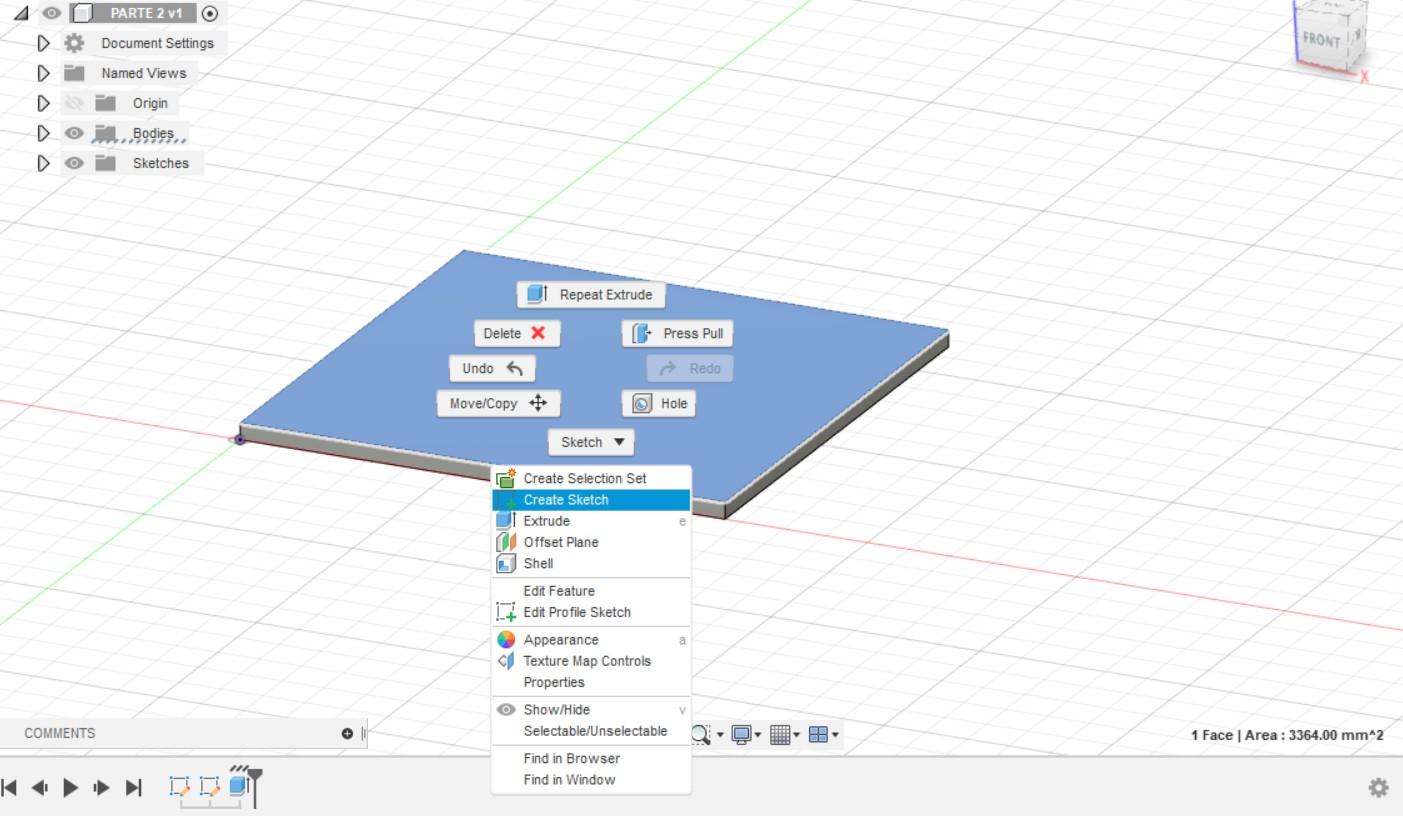Choose Offset Plane from context menu
The image size is (1403, 816).
coord(591,542)
